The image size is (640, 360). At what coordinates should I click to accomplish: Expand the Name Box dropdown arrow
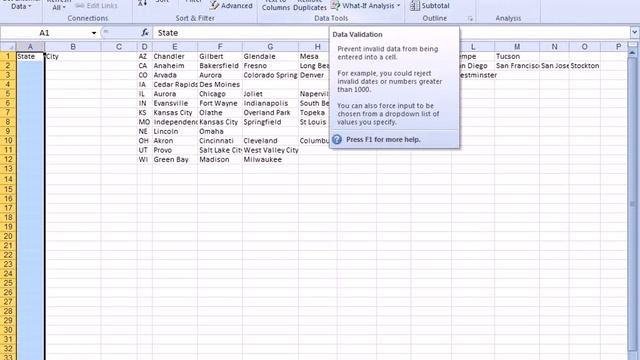pyautogui.click(x=93, y=33)
